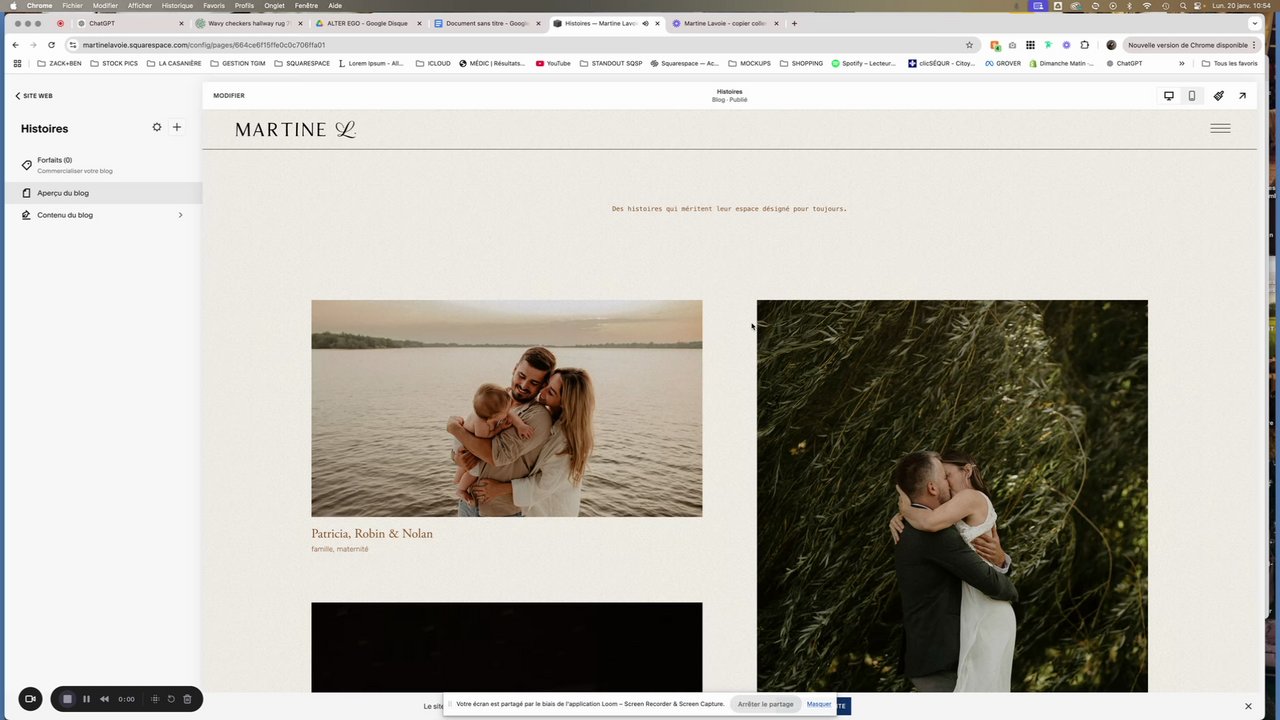Go back to SITE WEB
Screen dimensions: 1280x720
coord(33,96)
